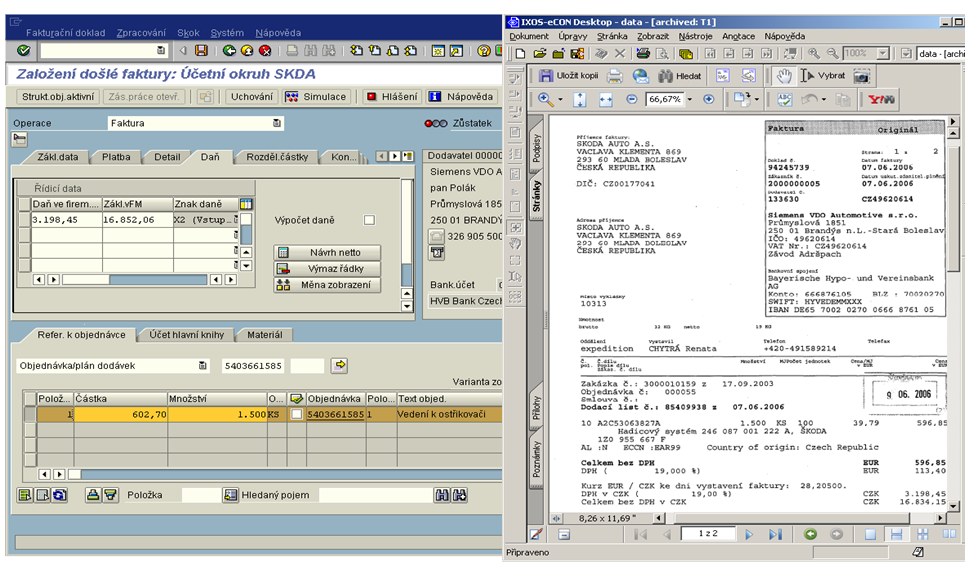Open the Znak daně X2 (Vstup) dropdown

[236, 220]
